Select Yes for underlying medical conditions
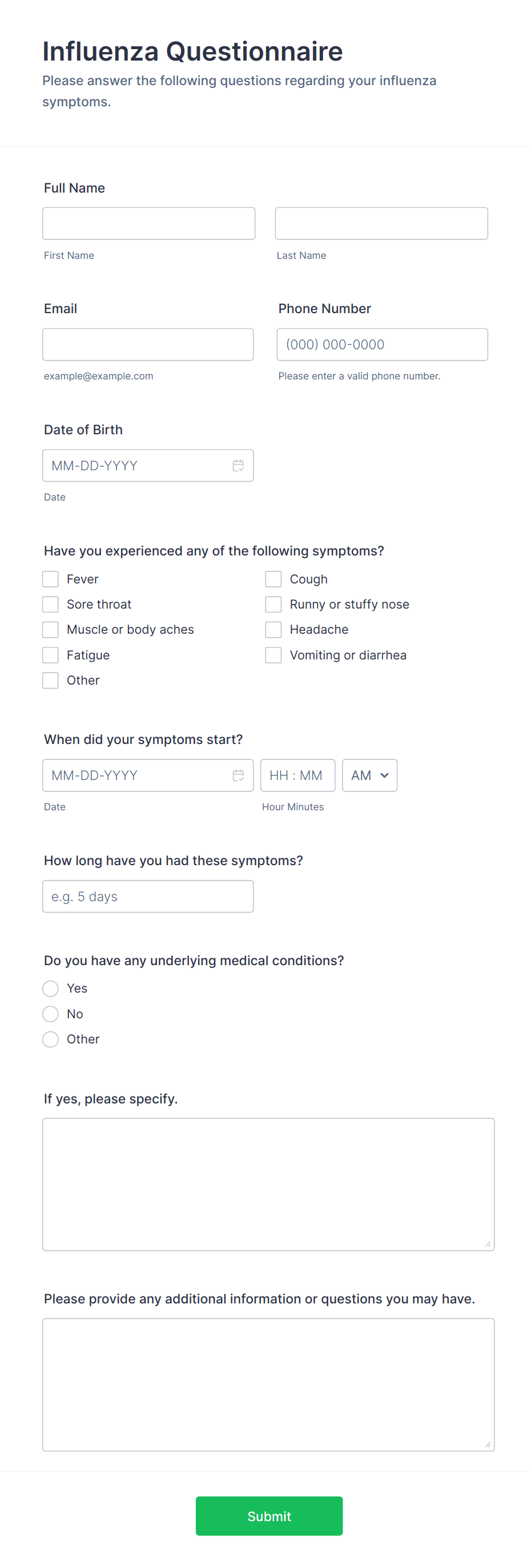The image size is (531, 1568). (x=50, y=989)
